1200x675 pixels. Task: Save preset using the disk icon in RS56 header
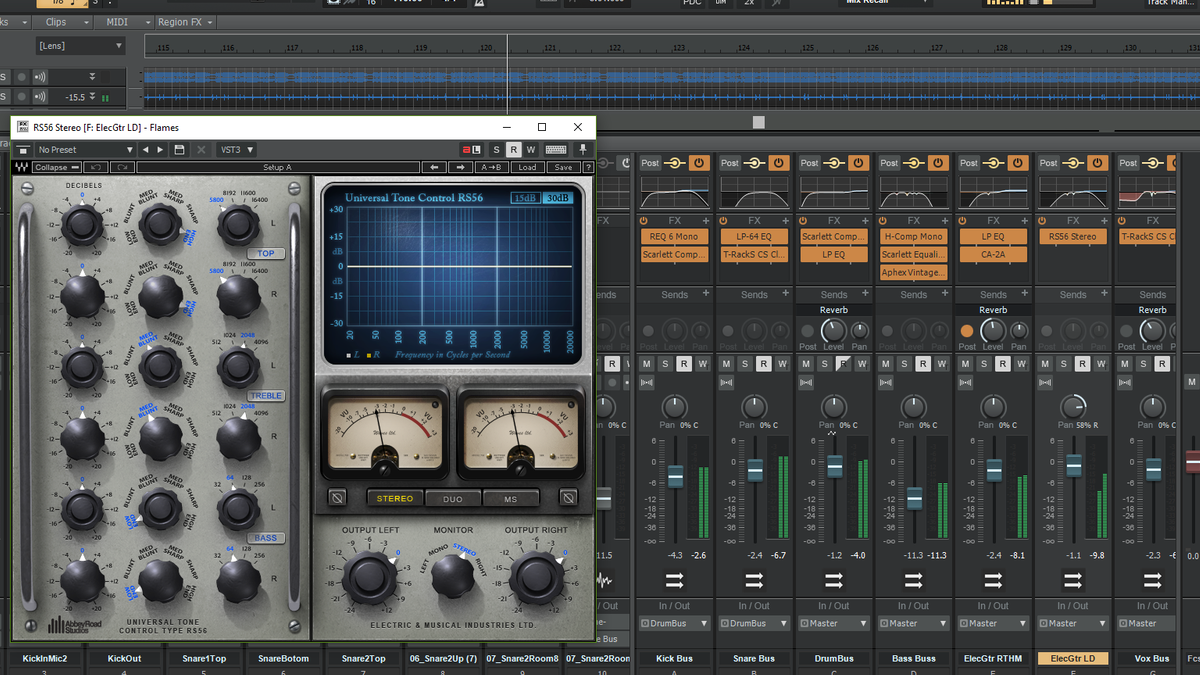[x=180, y=149]
